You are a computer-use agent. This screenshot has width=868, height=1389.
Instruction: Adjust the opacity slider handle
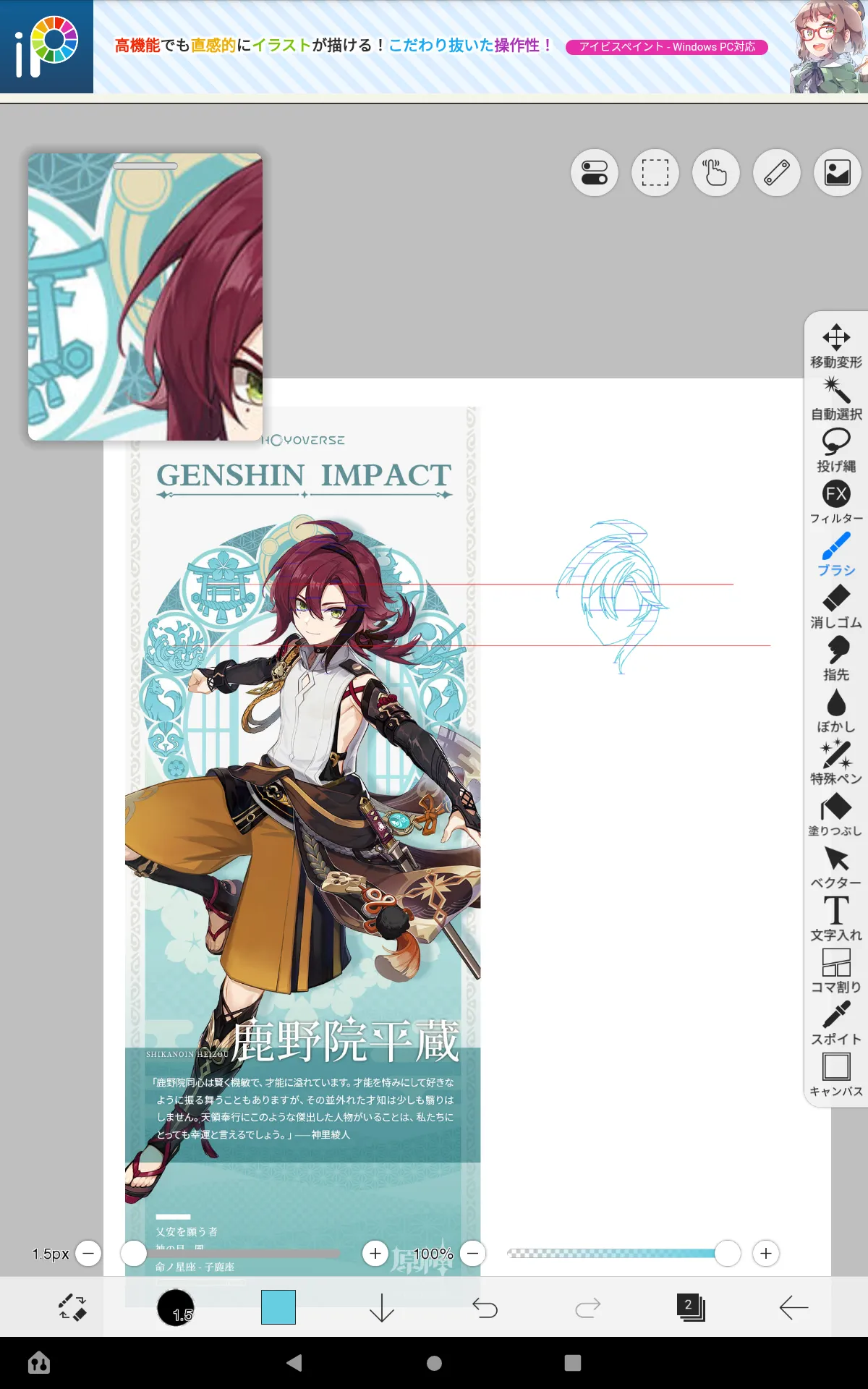728,1253
